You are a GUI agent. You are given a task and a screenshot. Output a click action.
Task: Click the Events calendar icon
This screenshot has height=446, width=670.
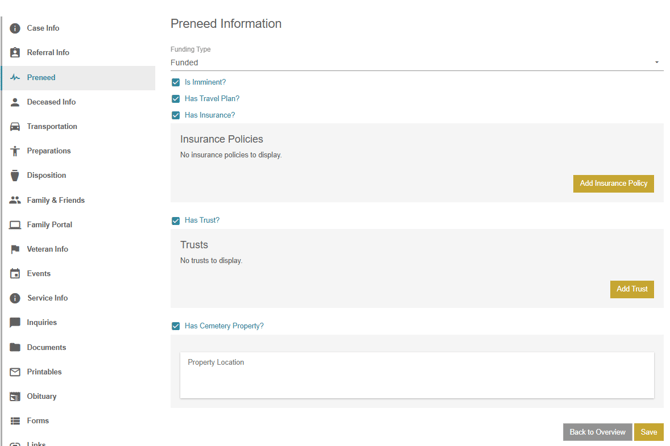[x=15, y=274]
